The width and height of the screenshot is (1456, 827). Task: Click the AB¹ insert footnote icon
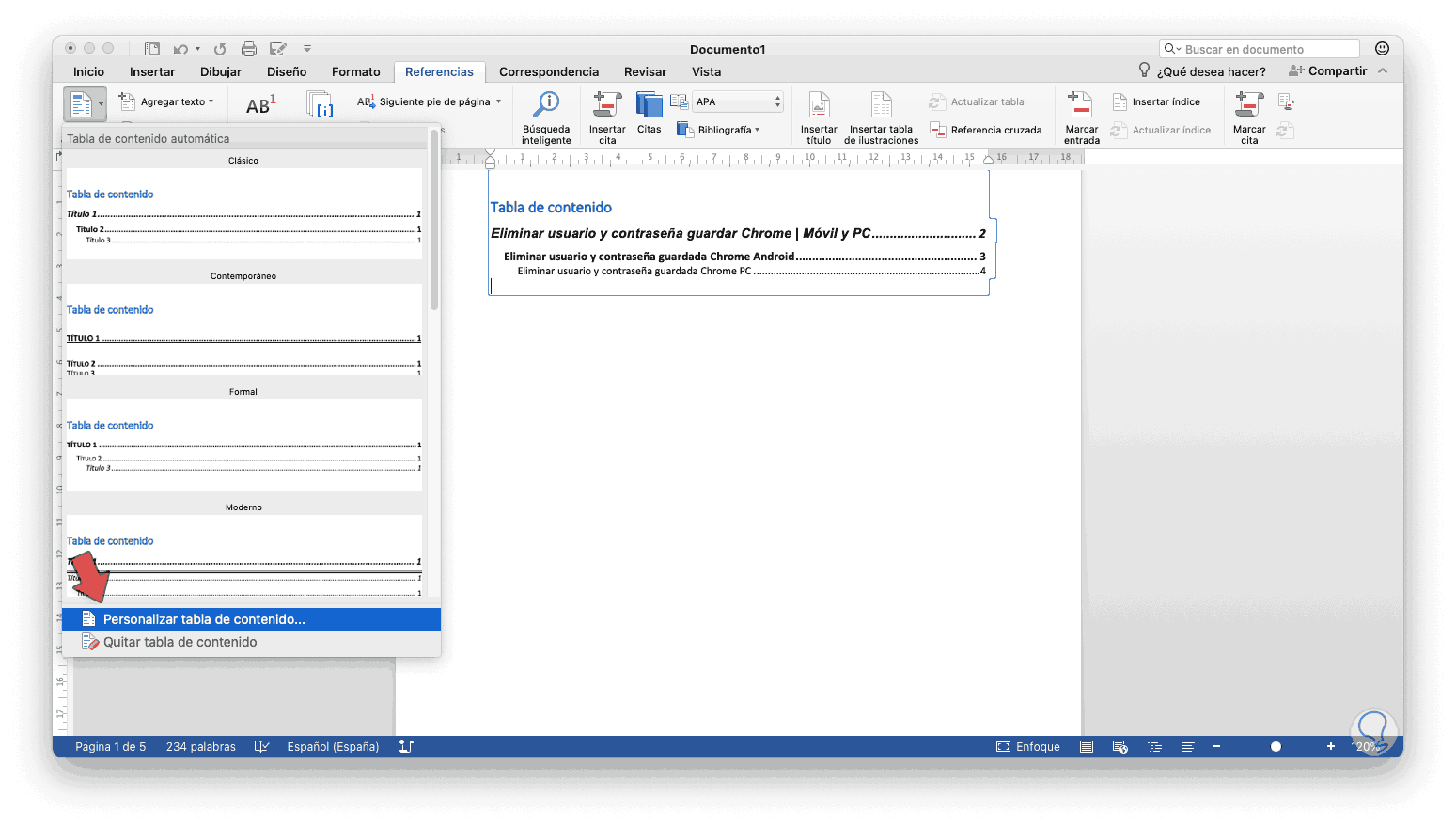pos(260,104)
